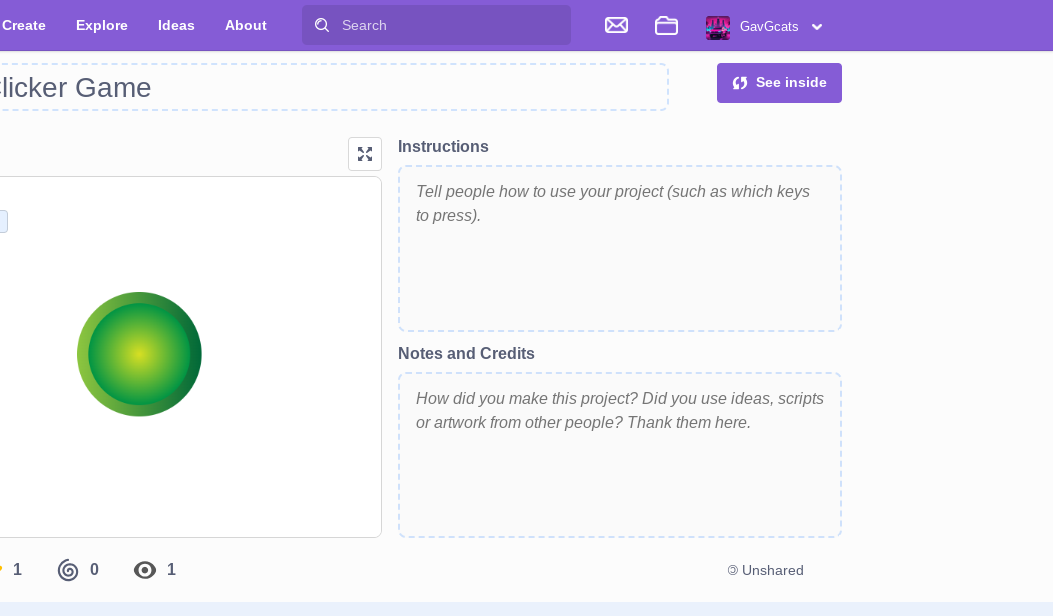Image resolution: width=1053 pixels, height=616 pixels.
Task: Click the green ball sprite on the stage
Action: click(x=139, y=354)
